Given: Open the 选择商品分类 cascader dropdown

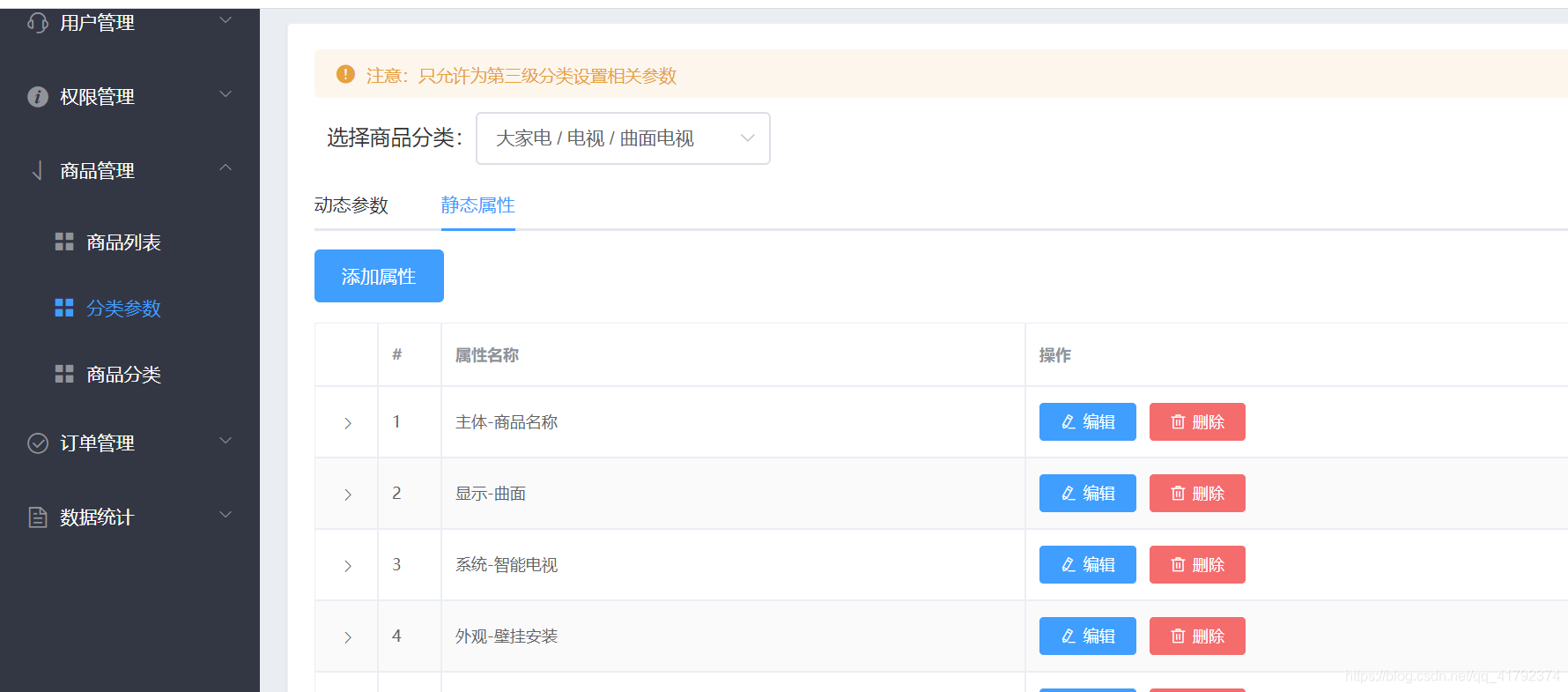Looking at the screenshot, I should (623, 138).
